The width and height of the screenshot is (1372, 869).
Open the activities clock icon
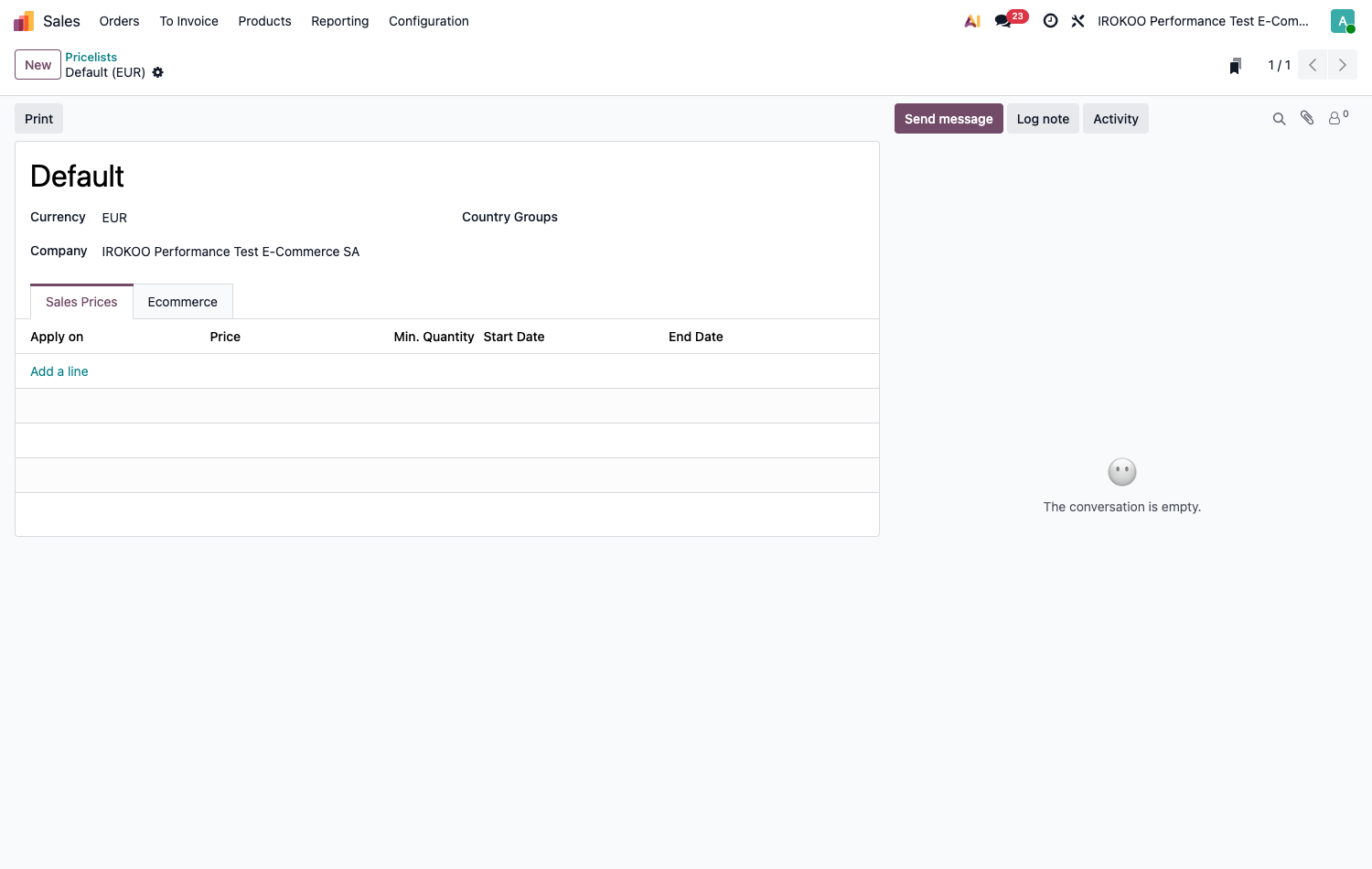point(1051,21)
